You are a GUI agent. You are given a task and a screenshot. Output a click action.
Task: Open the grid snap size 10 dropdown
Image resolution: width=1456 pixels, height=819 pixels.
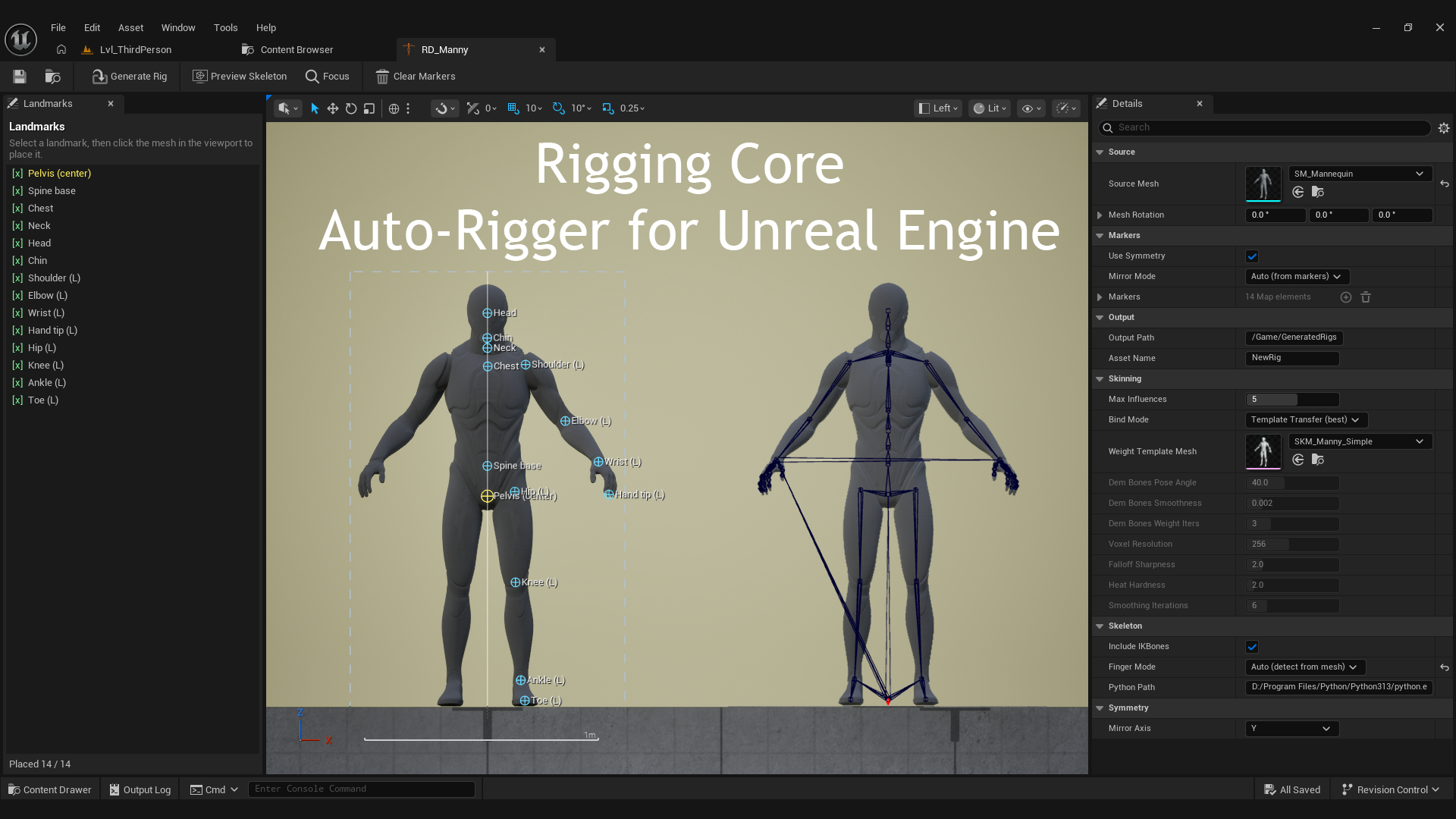(x=534, y=108)
